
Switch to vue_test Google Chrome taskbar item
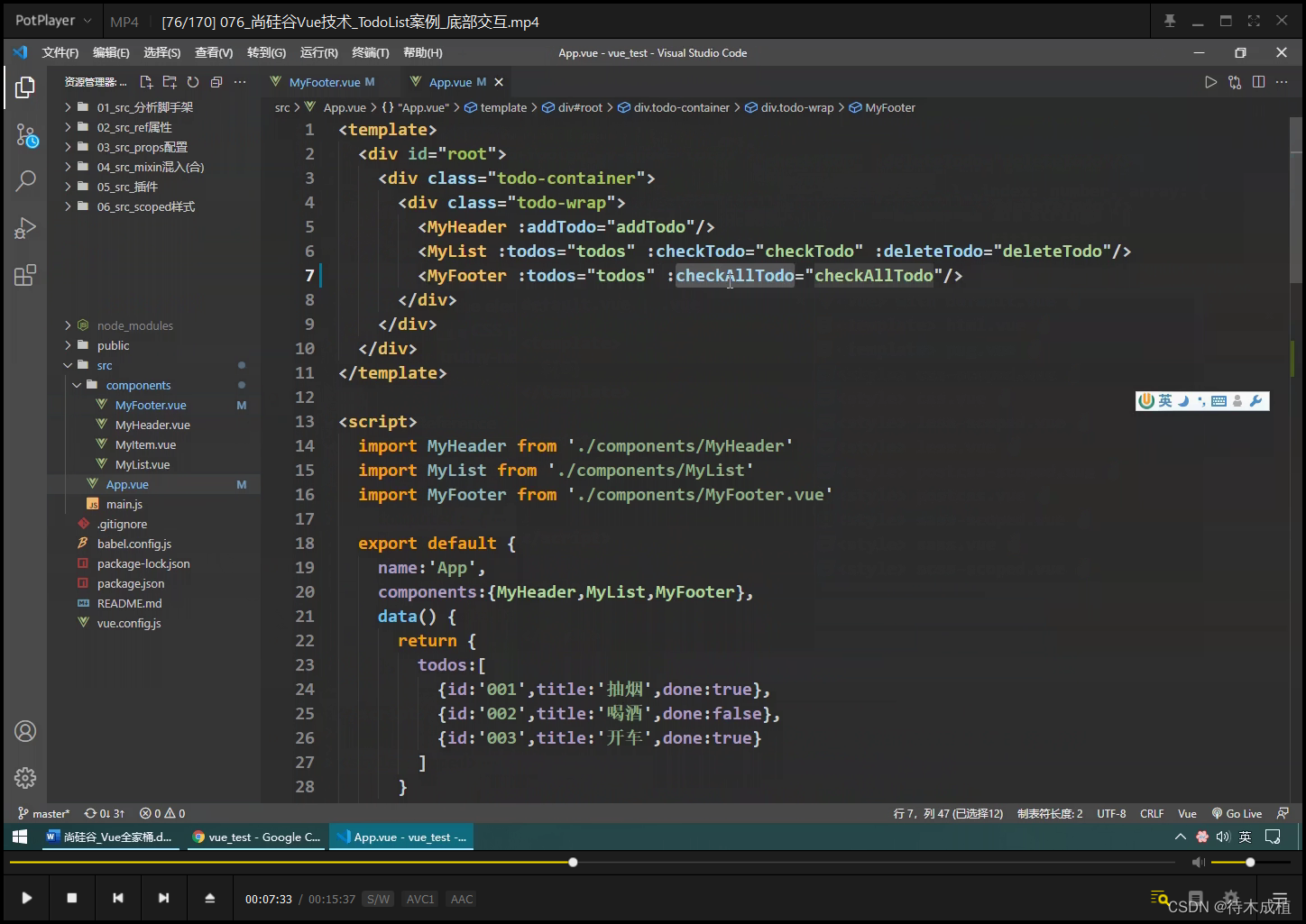pyautogui.click(x=257, y=837)
